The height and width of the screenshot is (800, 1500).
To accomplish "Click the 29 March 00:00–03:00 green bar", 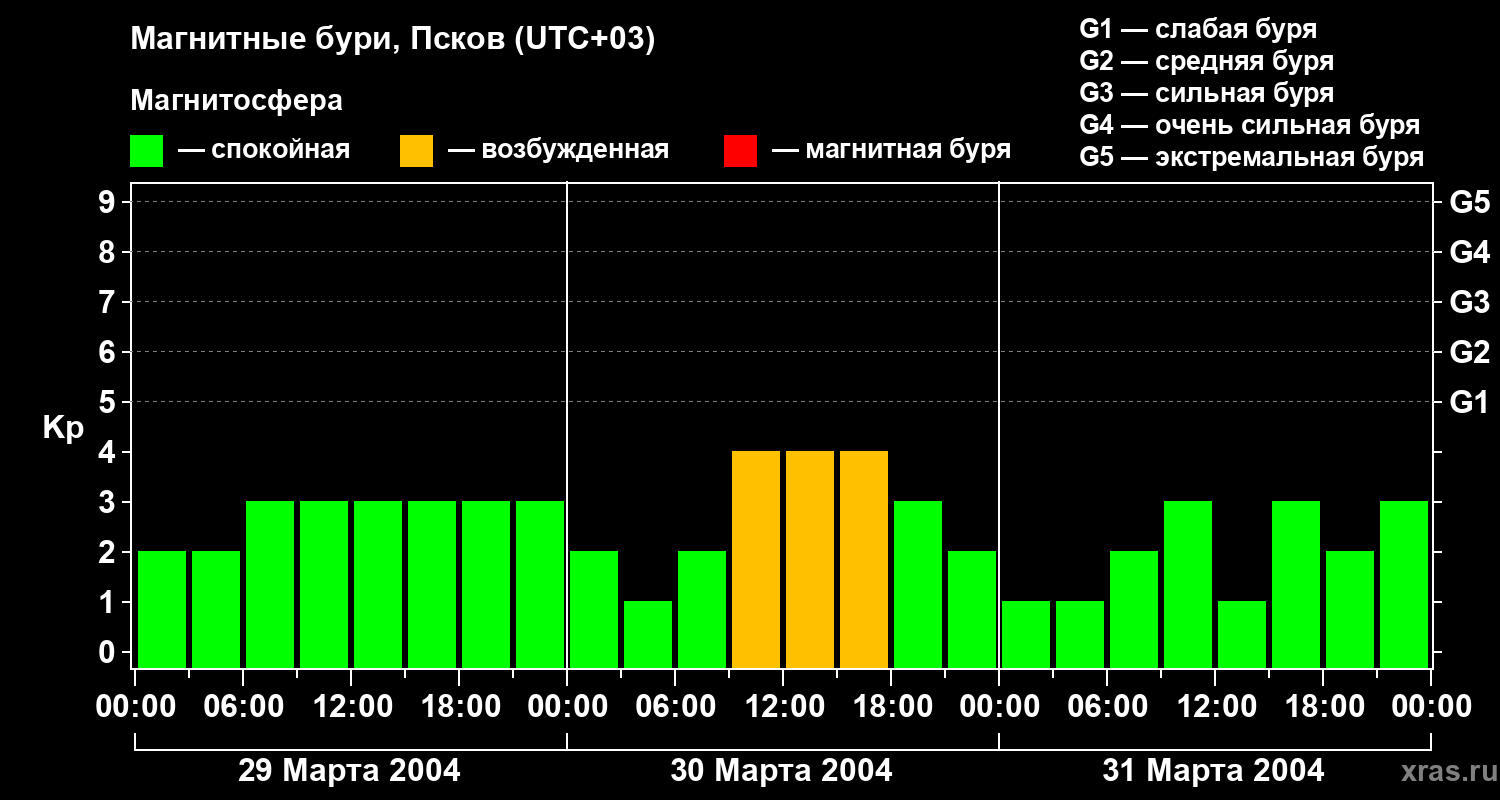I will coord(162,609).
